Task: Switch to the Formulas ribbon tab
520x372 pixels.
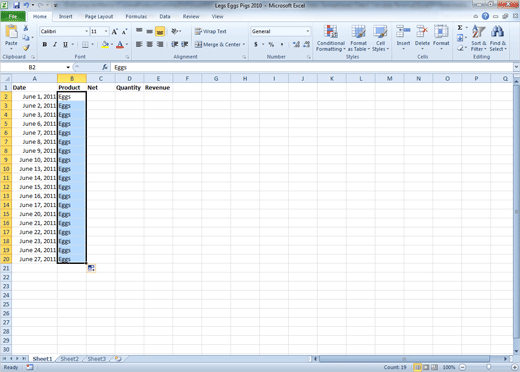Action: coord(136,16)
